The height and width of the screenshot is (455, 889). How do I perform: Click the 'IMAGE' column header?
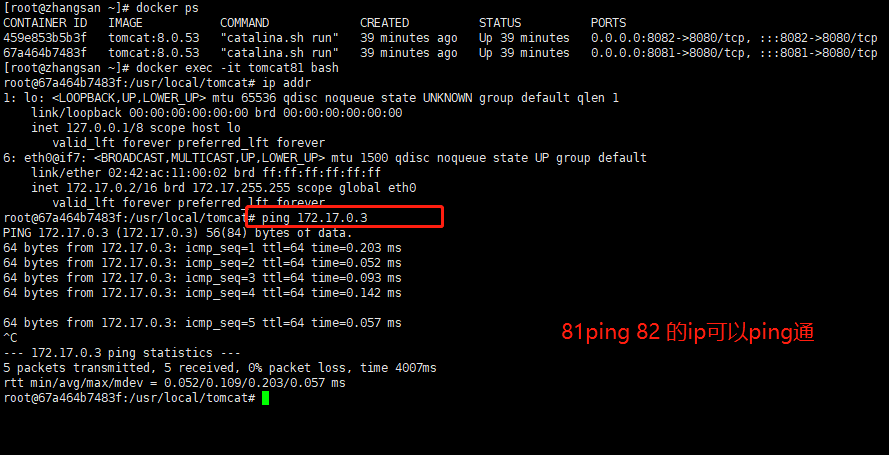(x=125, y=23)
